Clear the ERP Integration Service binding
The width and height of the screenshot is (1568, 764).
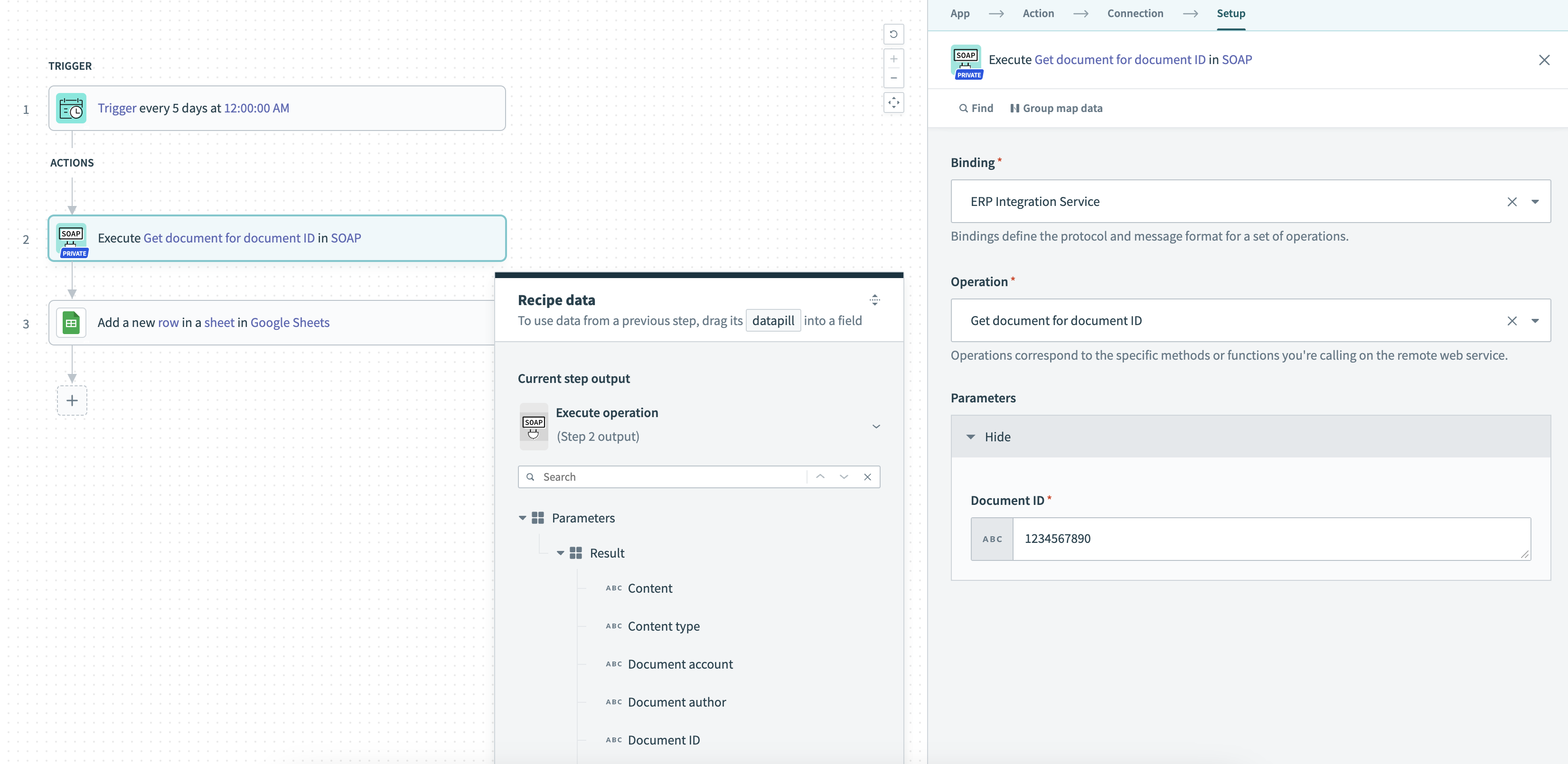coord(1512,202)
